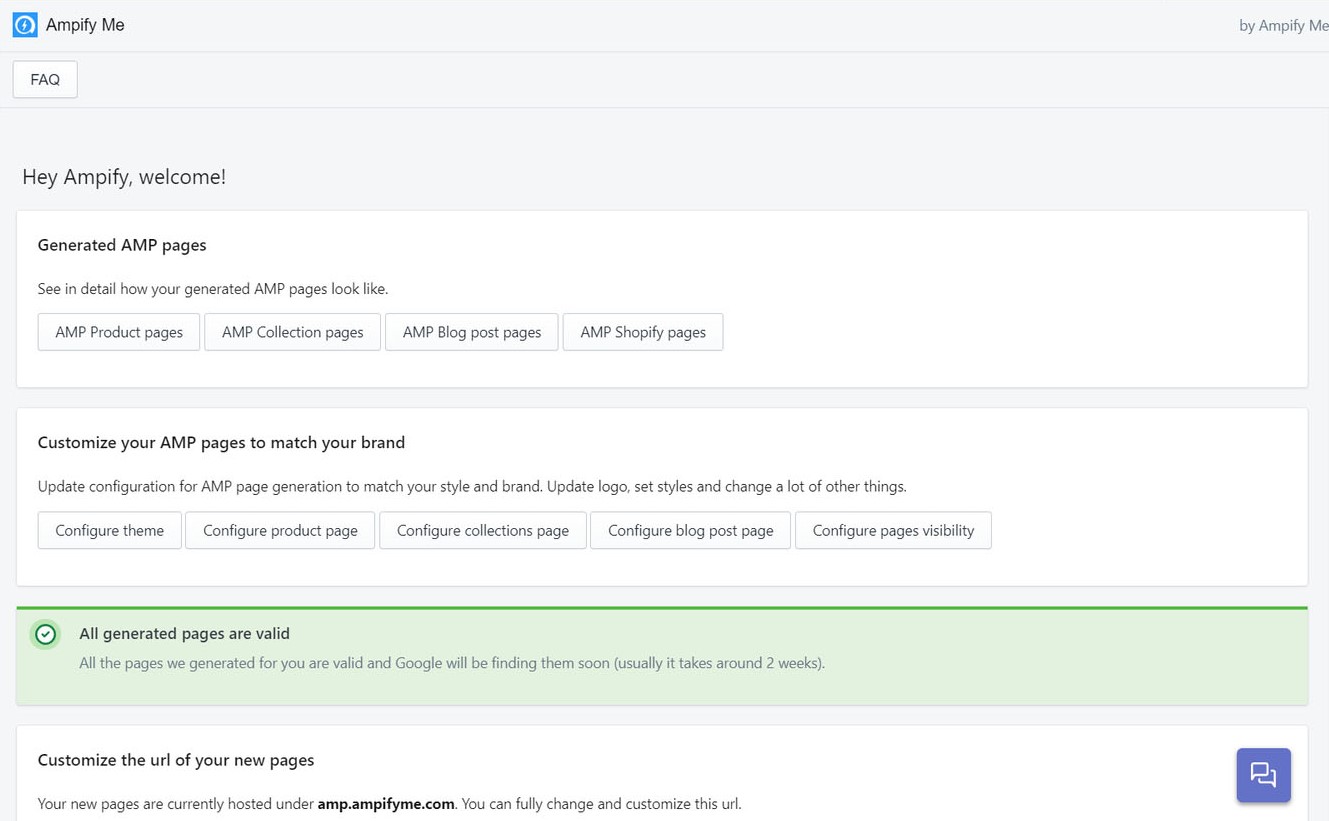Click Configure pages visibility
Image resolution: width=1329 pixels, height=821 pixels.
pyautogui.click(x=893, y=530)
